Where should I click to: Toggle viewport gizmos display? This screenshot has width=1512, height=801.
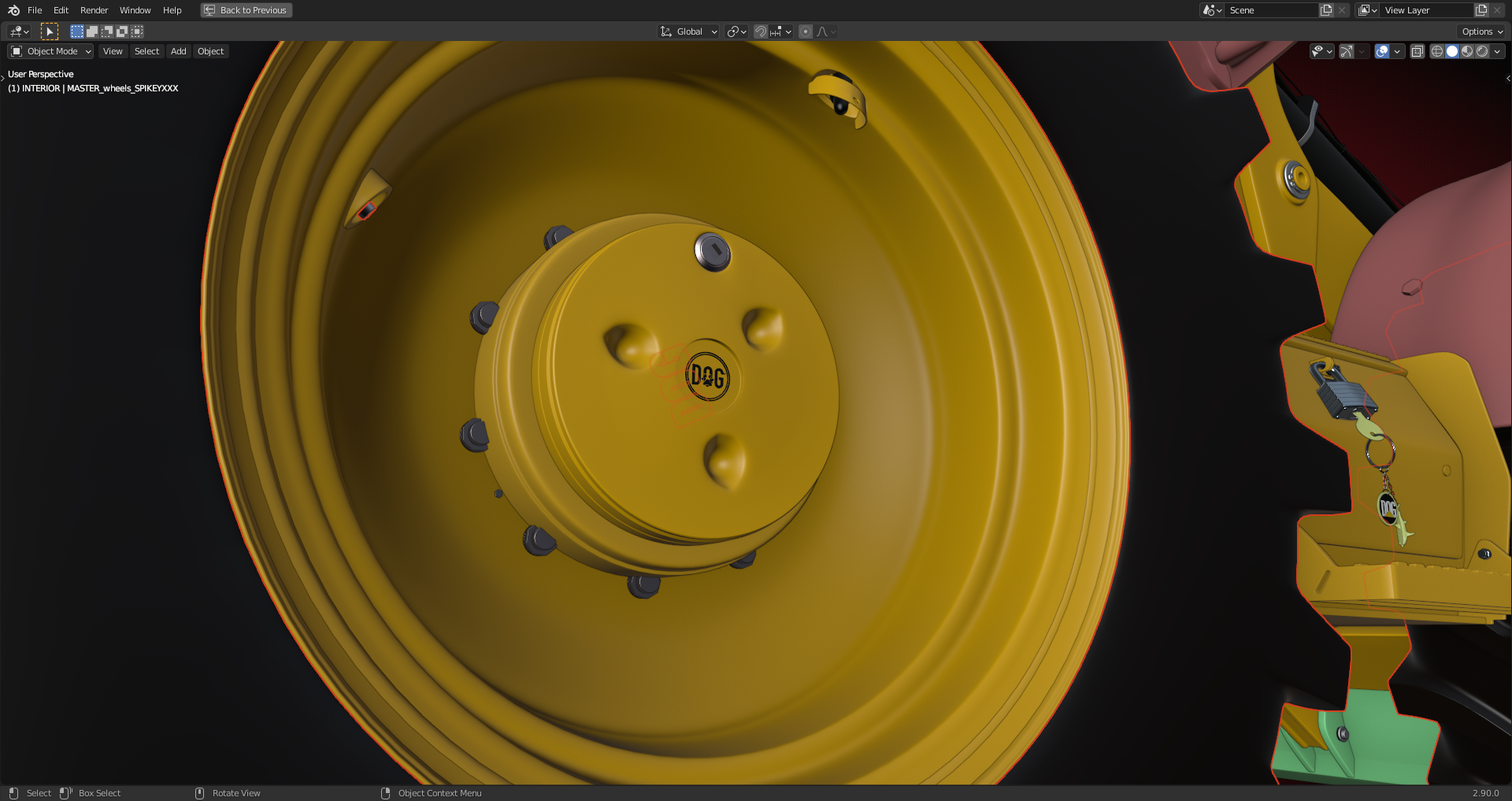(x=1347, y=51)
